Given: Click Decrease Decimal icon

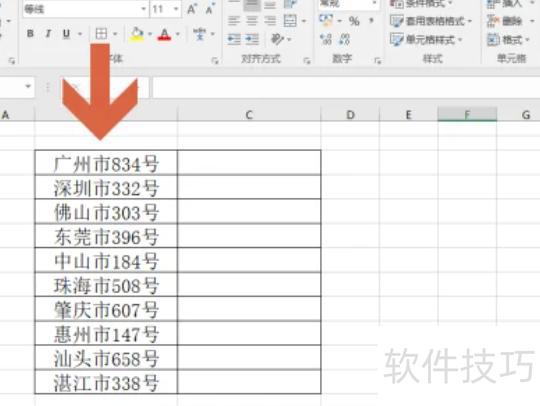Looking at the screenshot, I should 344,39.
